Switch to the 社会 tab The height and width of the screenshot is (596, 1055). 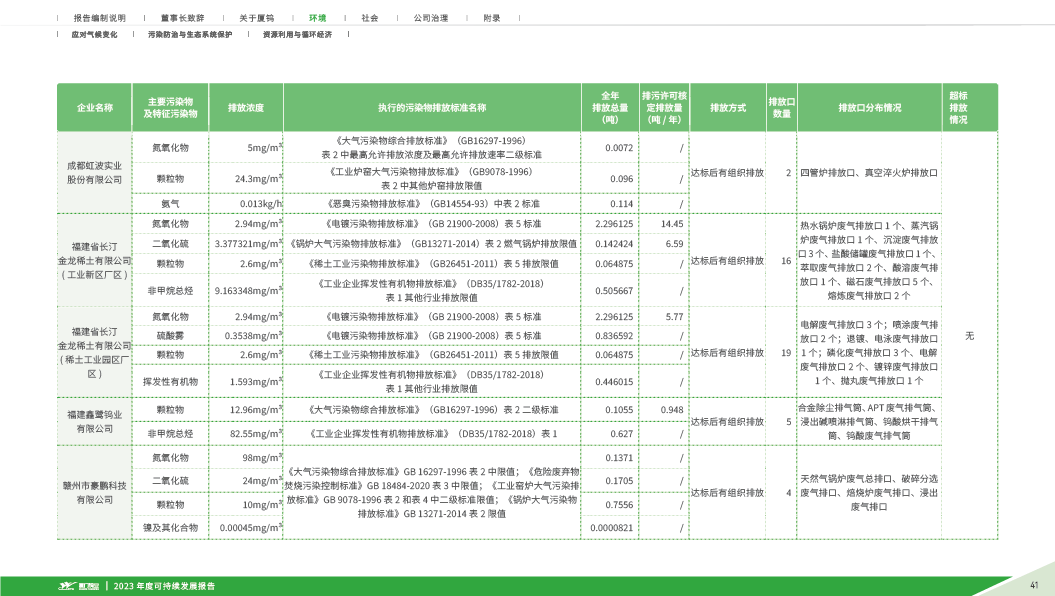(x=370, y=18)
